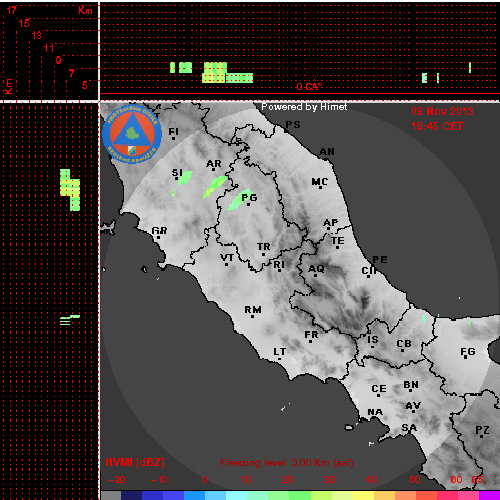Click the radar echo near SI

coord(185,178)
